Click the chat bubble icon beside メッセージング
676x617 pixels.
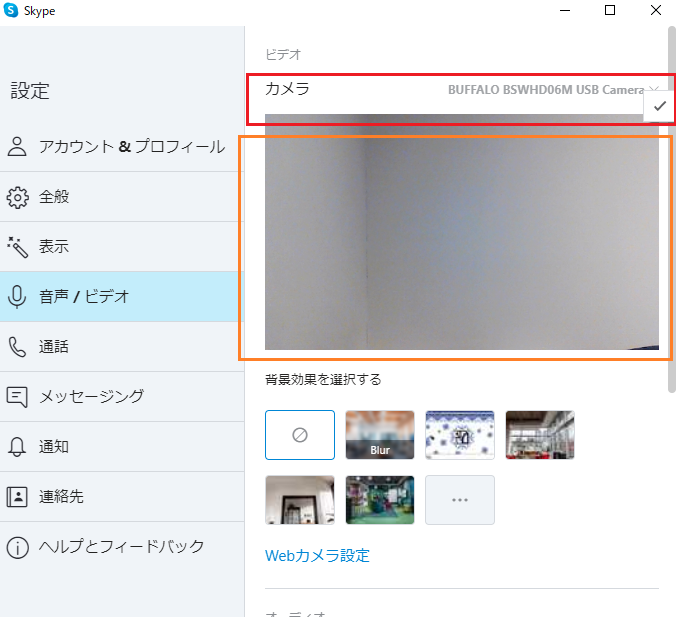click(17, 397)
